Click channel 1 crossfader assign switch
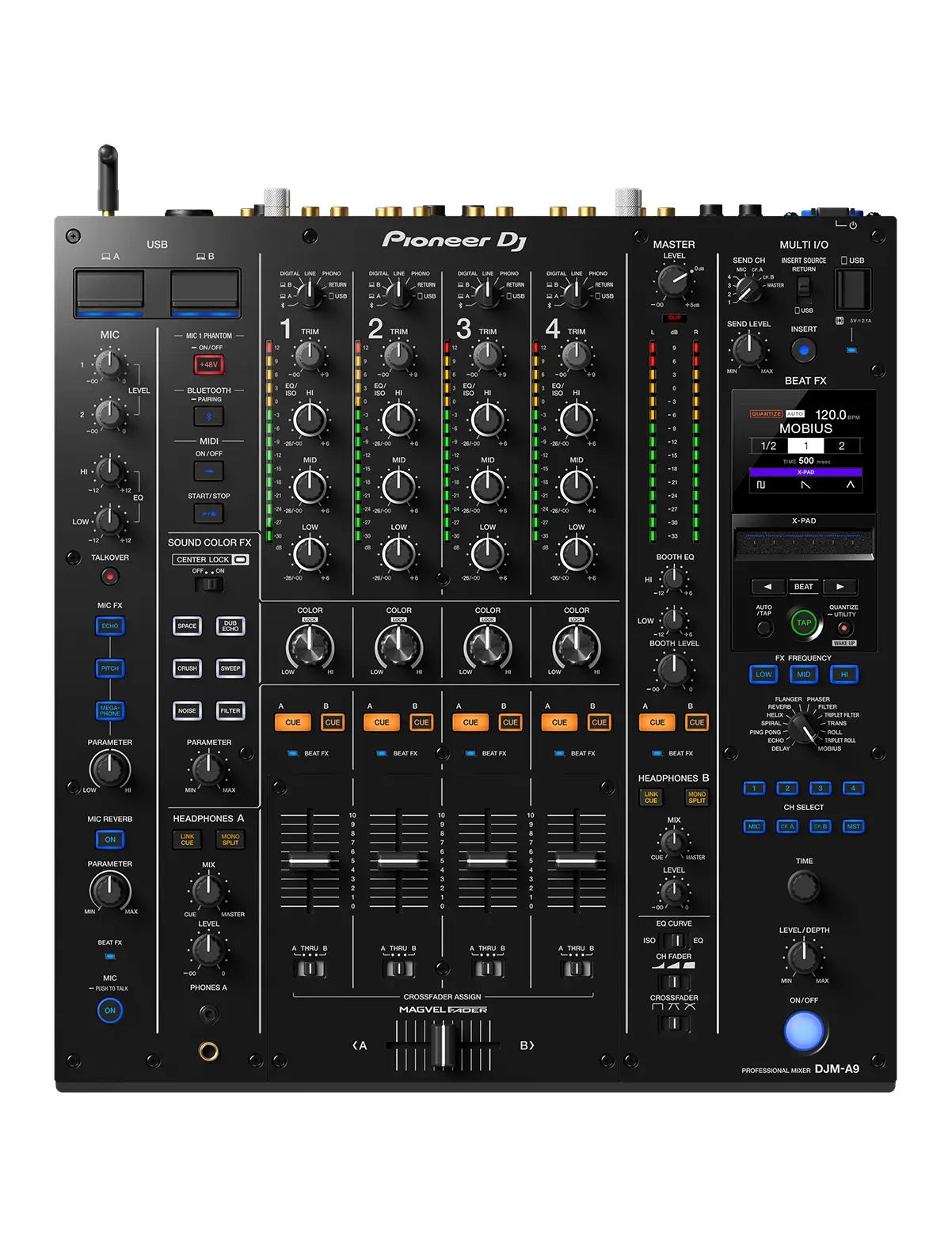 pyautogui.click(x=310, y=968)
